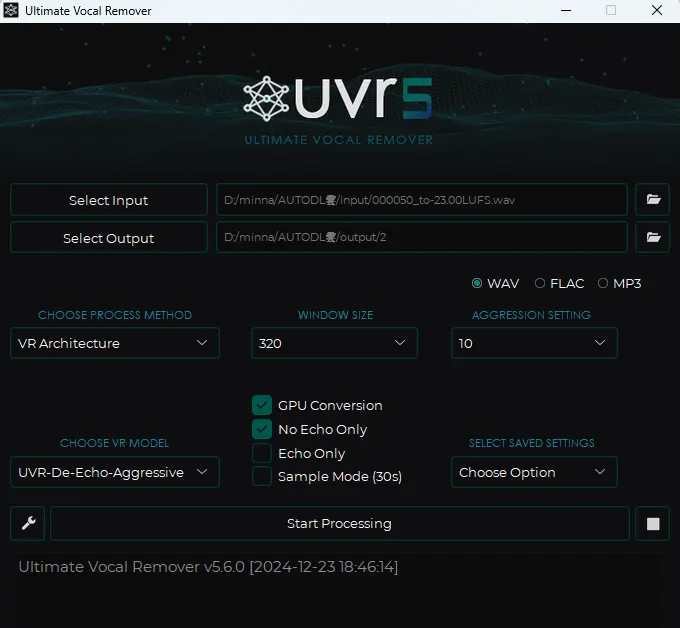The image size is (680, 628).
Task: Enable Echo Only checkbox
Action: pos(262,453)
